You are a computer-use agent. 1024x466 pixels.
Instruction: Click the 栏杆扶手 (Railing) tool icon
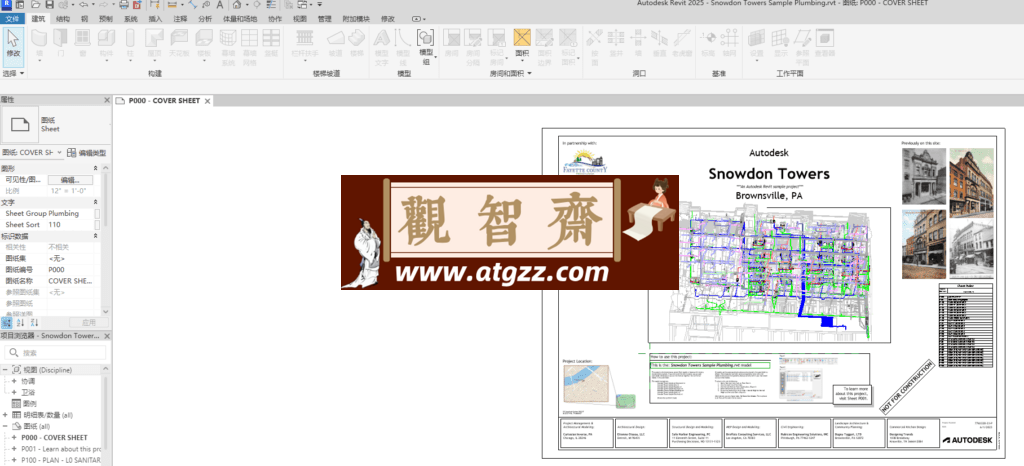(304, 38)
